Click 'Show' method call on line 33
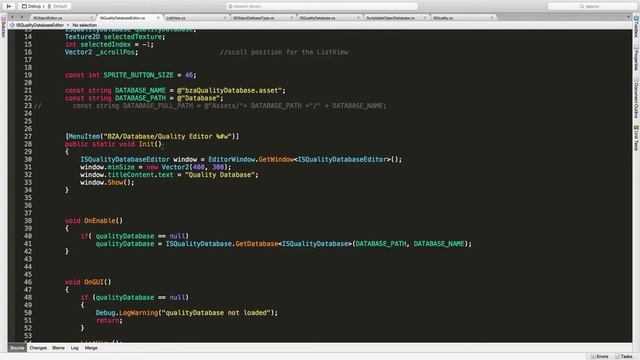 pos(116,182)
